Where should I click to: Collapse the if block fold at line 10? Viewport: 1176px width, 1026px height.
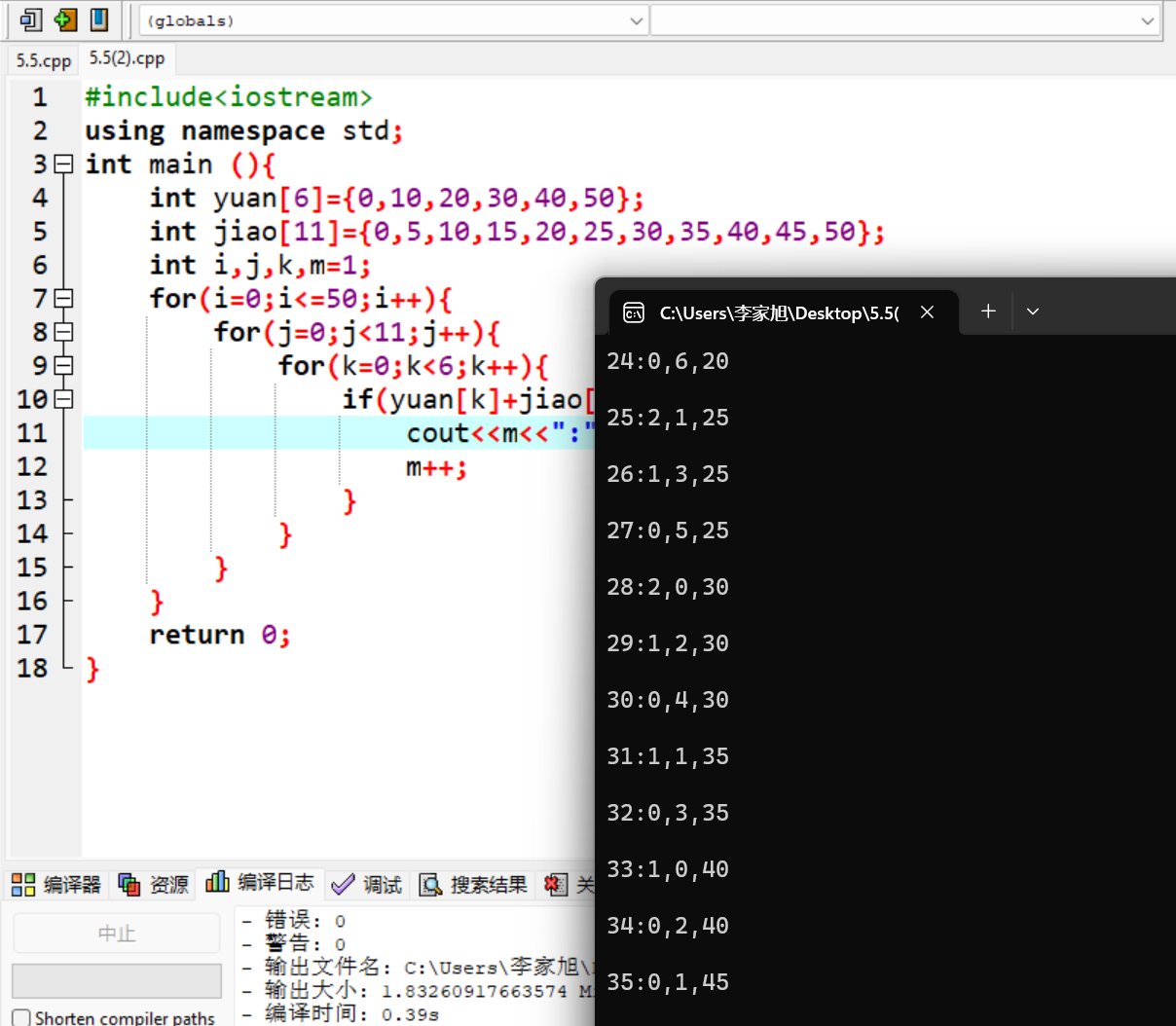pyautogui.click(x=63, y=399)
